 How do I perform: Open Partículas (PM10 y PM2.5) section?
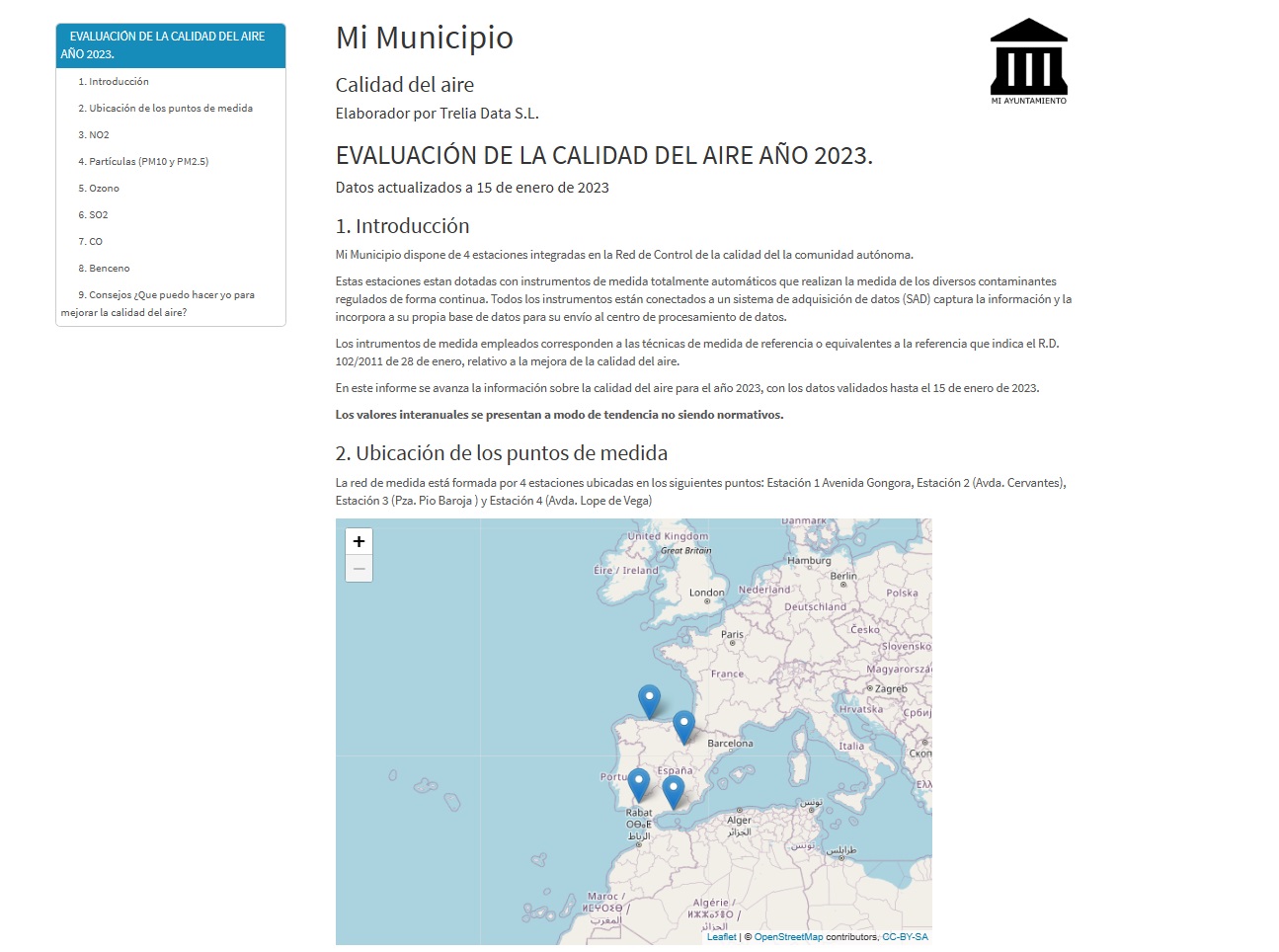pyautogui.click(x=143, y=162)
